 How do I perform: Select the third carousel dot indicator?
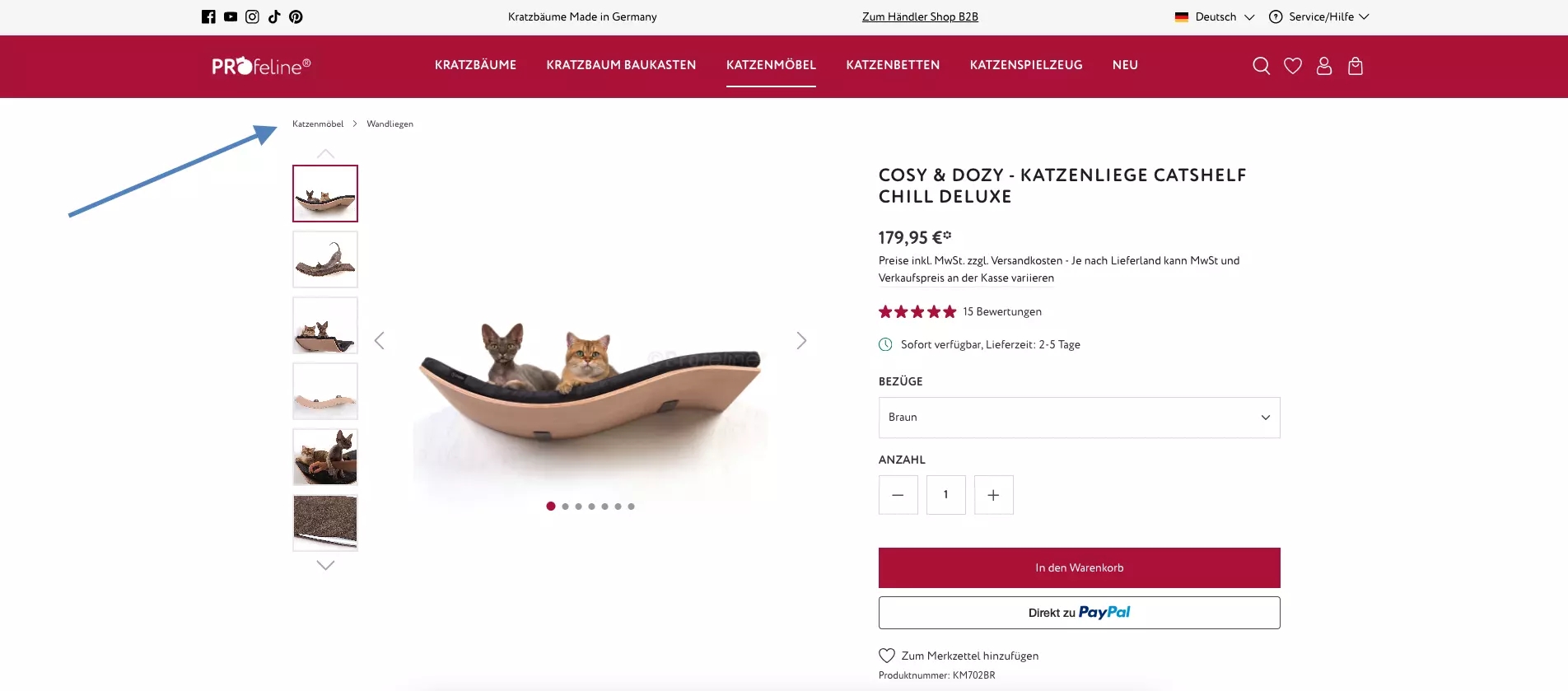click(x=578, y=507)
